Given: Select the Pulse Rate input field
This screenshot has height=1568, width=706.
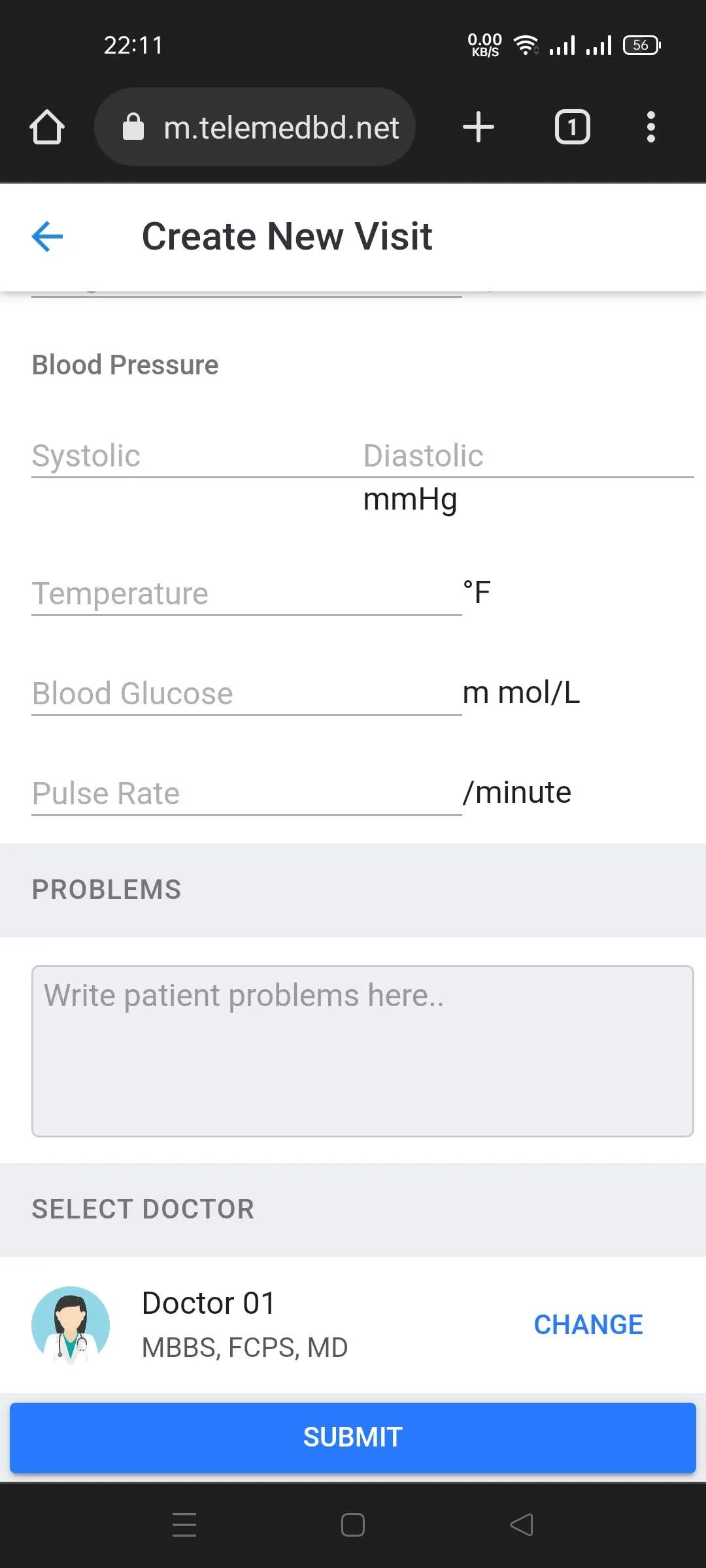Looking at the screenshot, I should [x=246, y=794].
